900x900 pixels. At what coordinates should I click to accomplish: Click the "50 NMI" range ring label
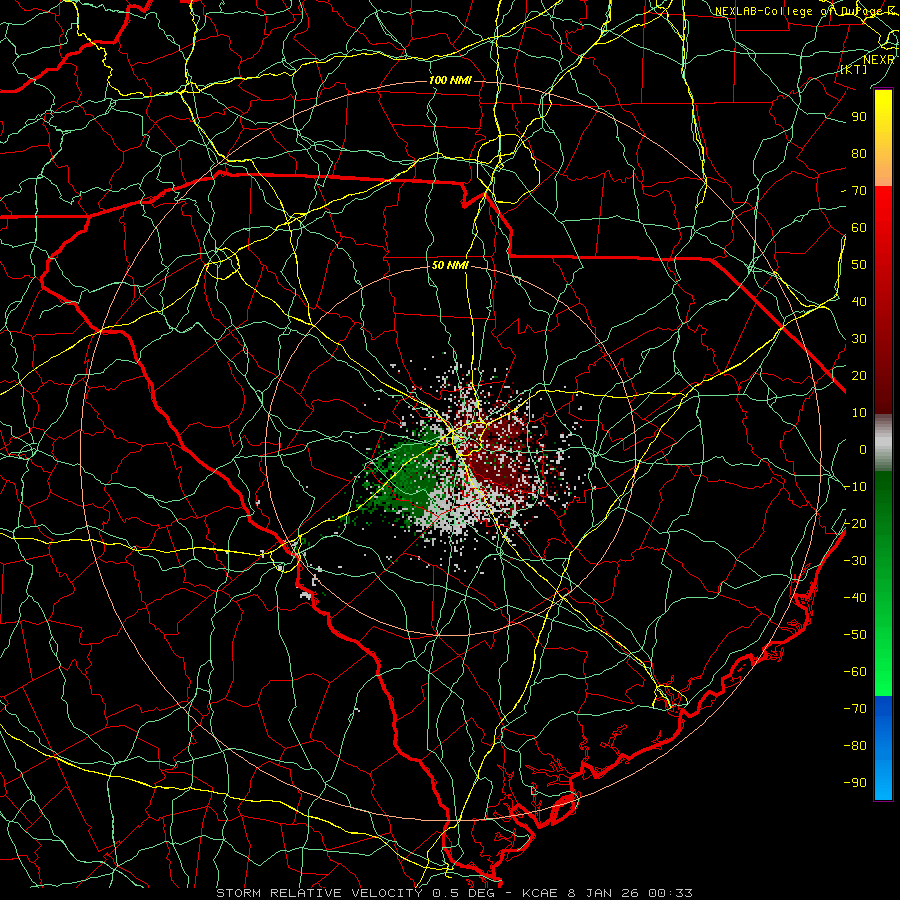coord(451,265)
